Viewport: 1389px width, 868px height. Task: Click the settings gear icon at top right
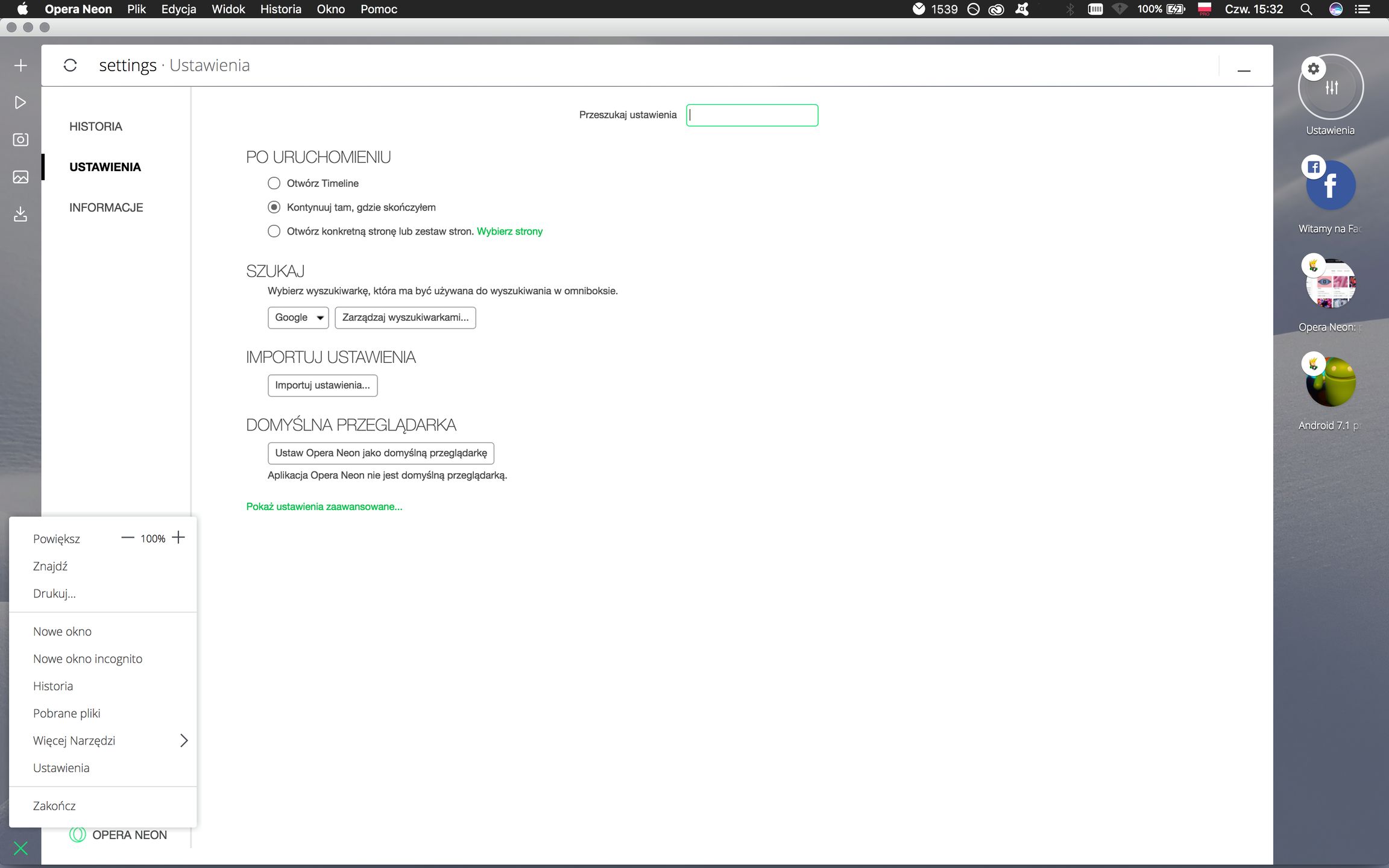click(1313, 68)
